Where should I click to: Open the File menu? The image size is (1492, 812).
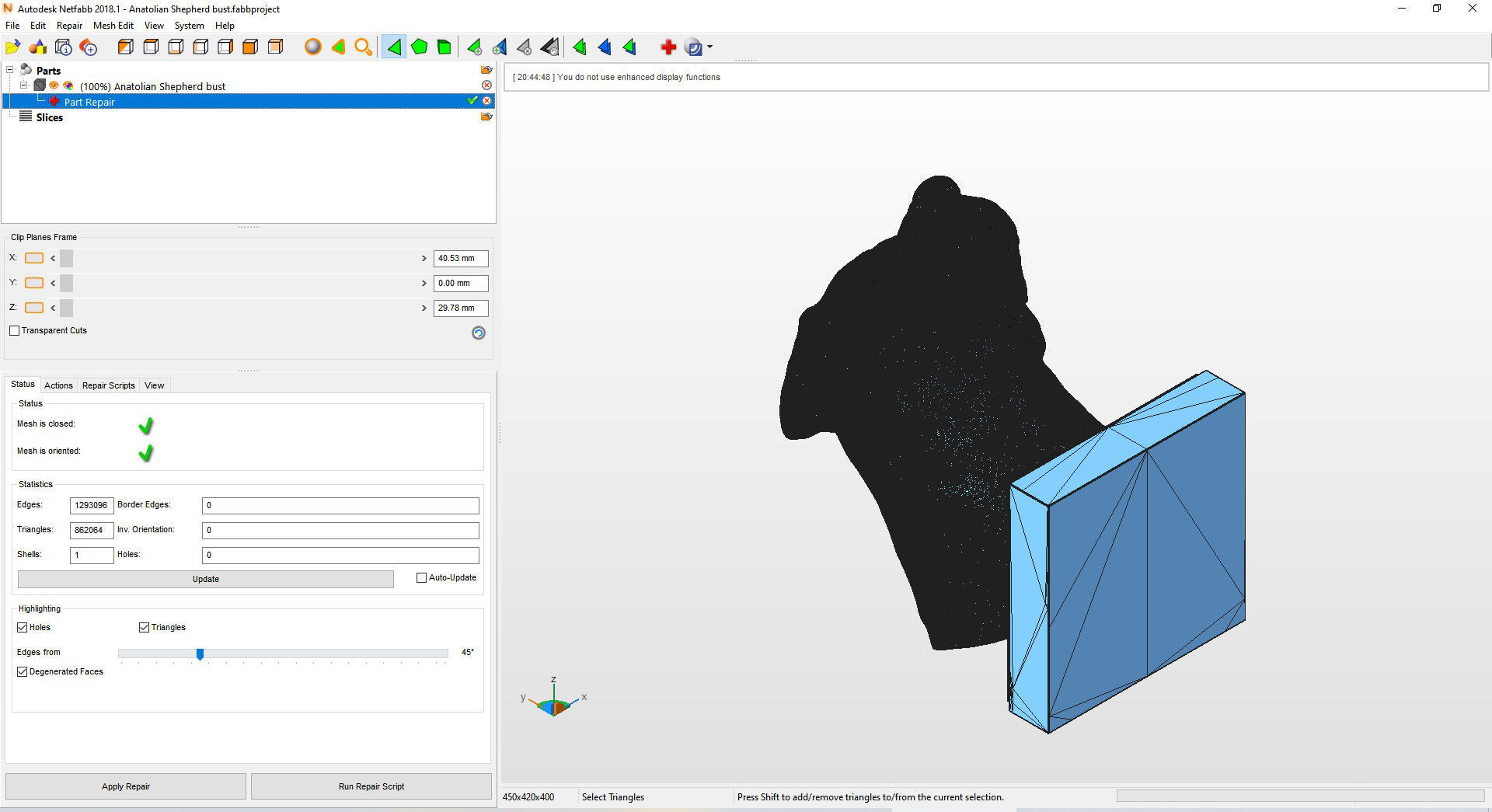tap(12, 26)
